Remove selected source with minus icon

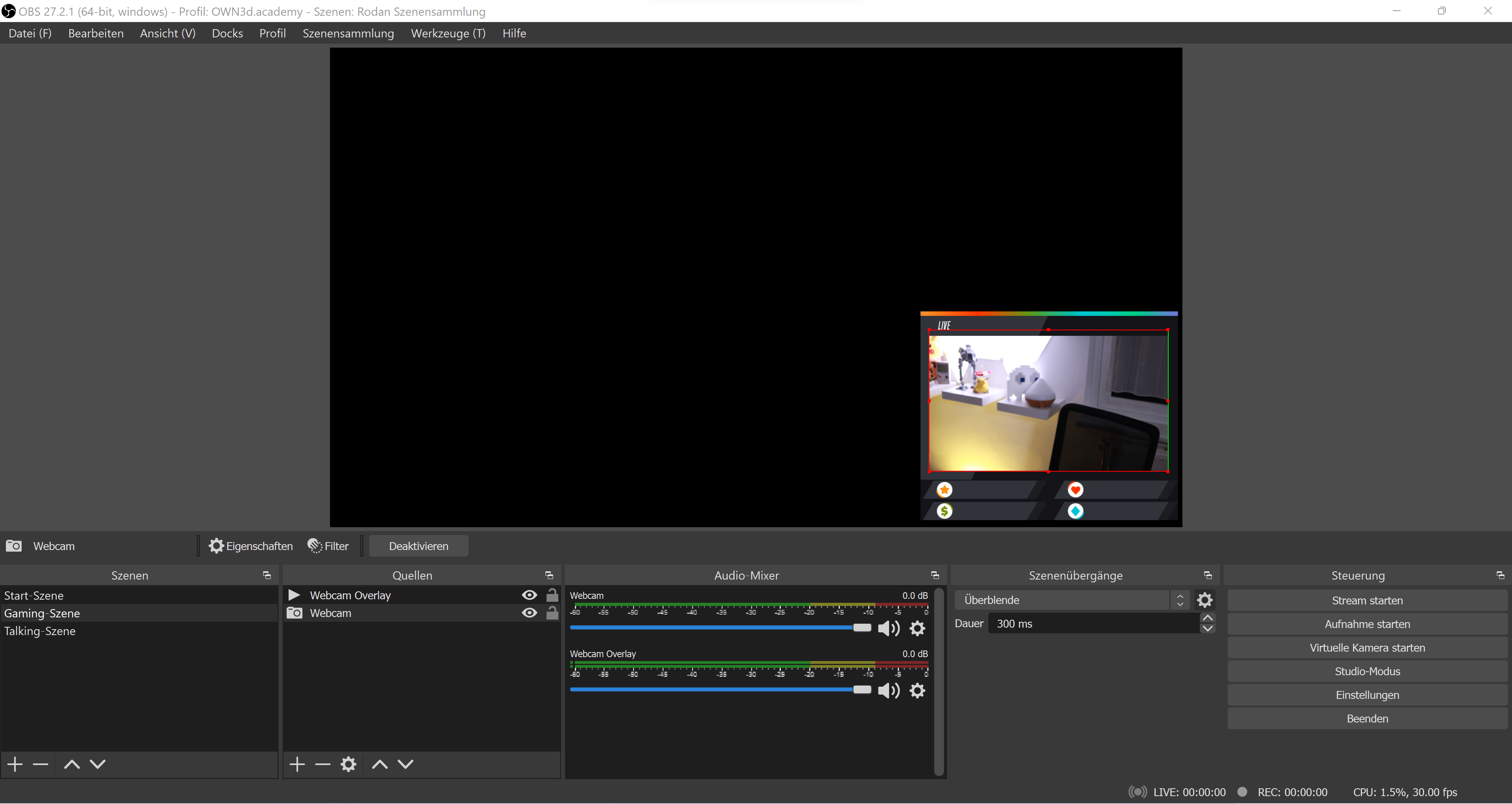click(323, 764)
